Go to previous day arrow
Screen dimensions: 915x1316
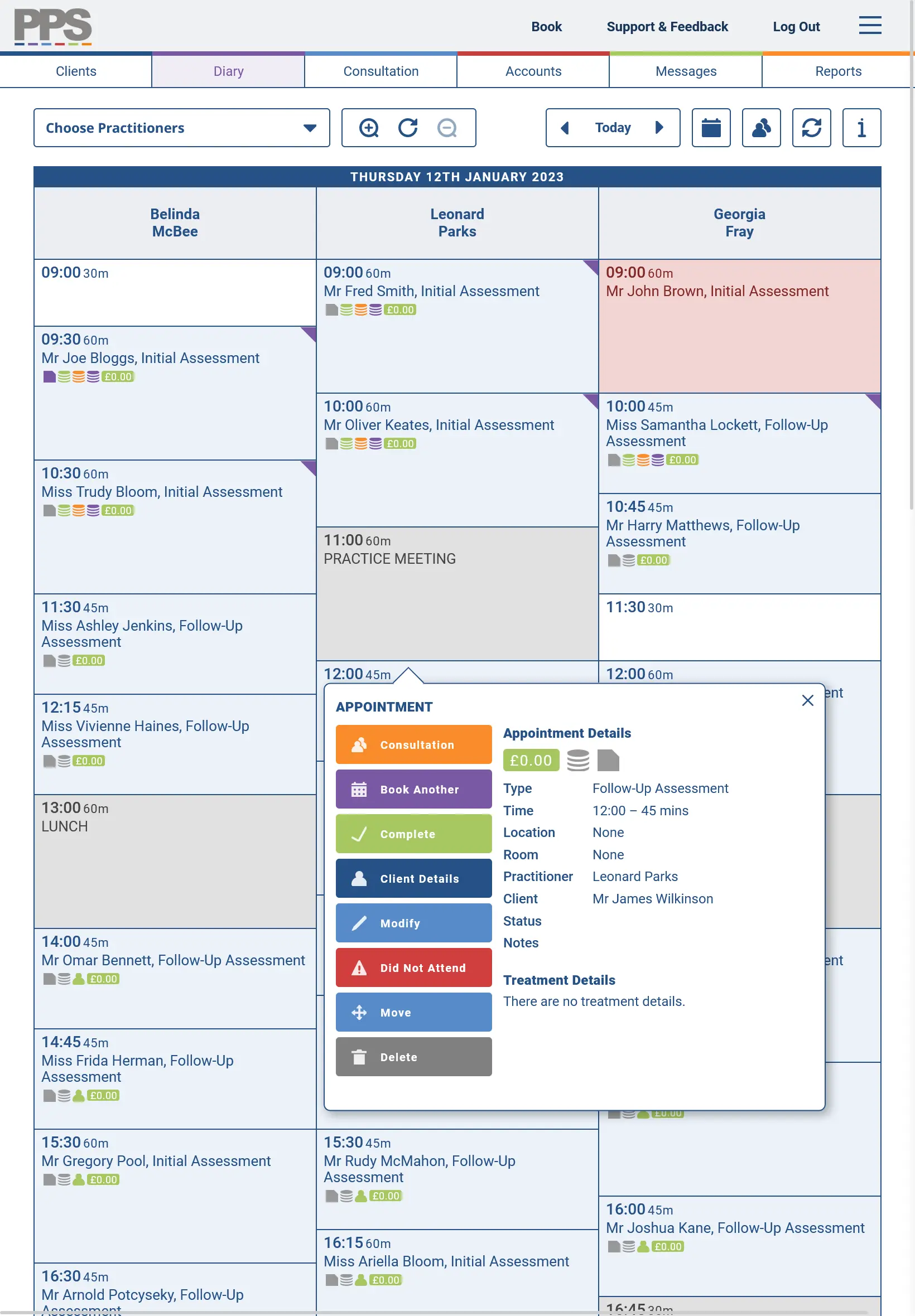coord(565,128)
